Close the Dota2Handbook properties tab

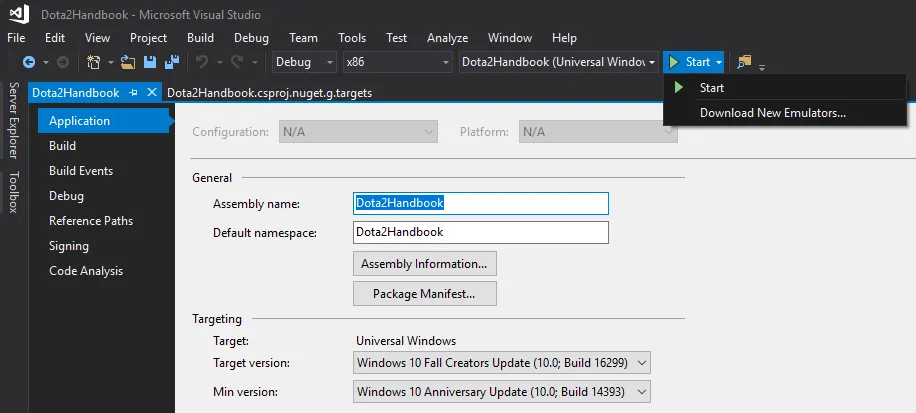[152, 92]
